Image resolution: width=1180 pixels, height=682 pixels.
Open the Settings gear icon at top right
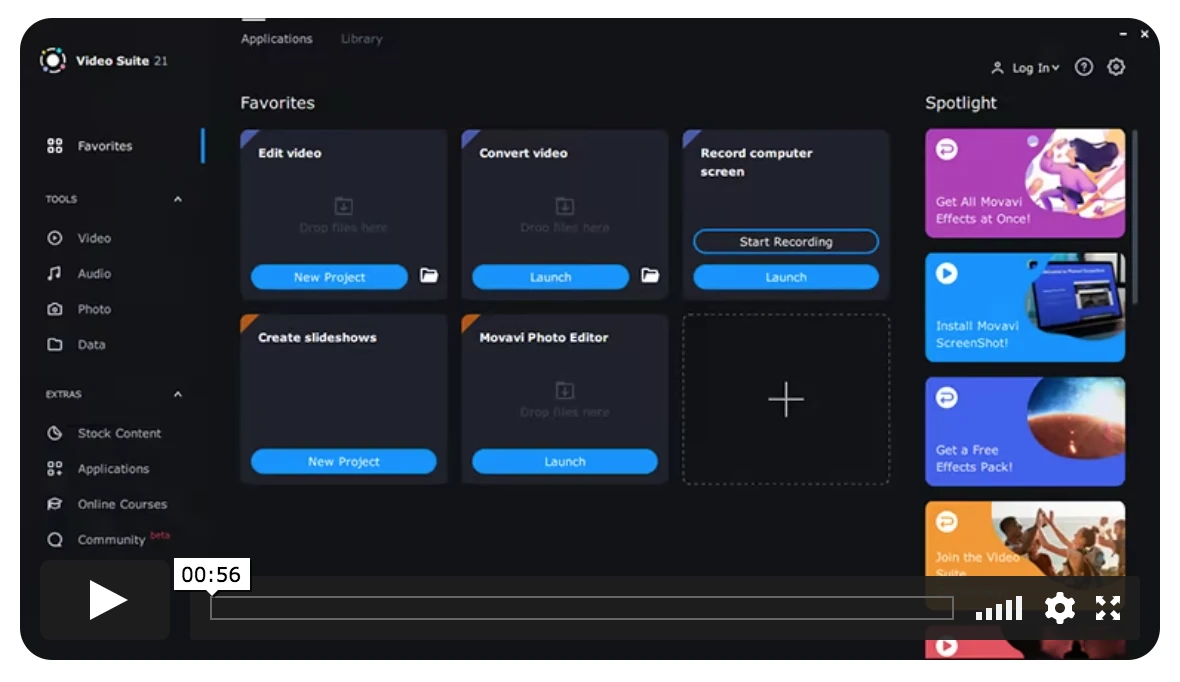(x=1116, y=67)
